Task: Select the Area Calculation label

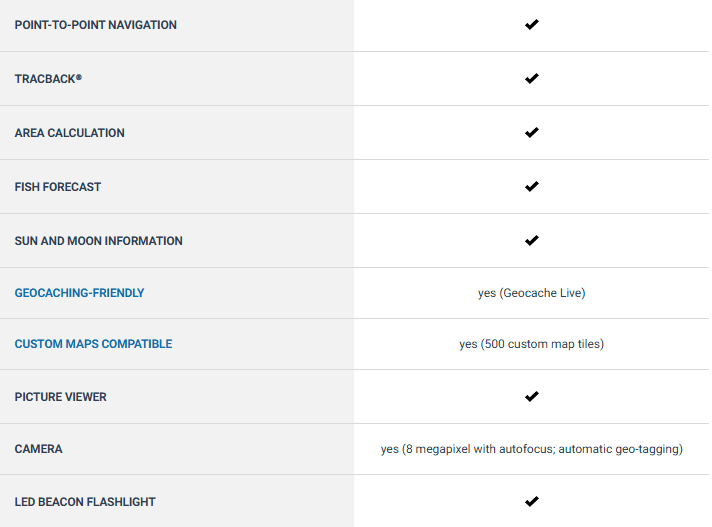Action: (x=69, y=133)
